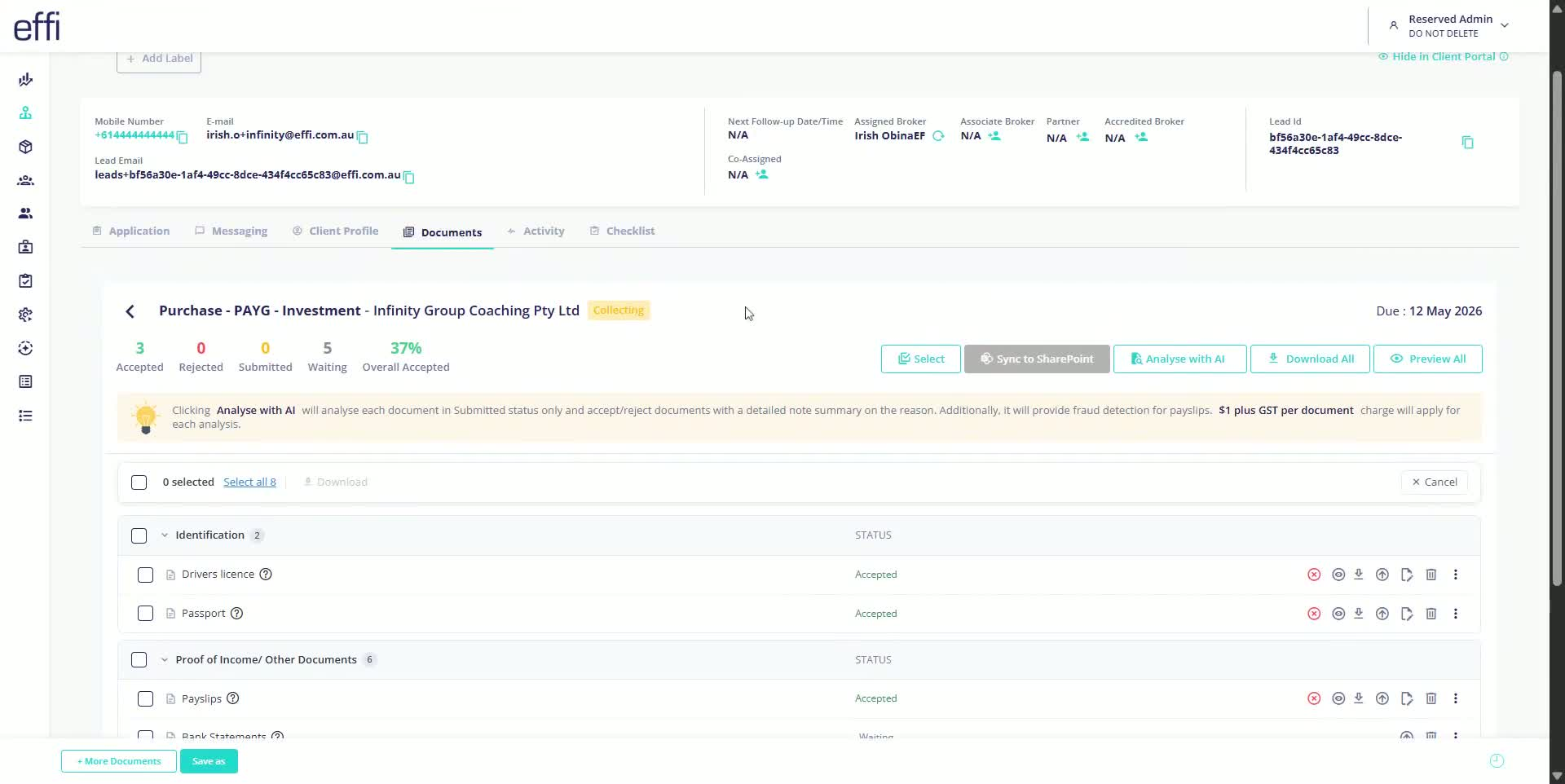This screenshot has width=1565, height=784.
Task: Open more options for Payslips row
Action: tap(1456, 698)
